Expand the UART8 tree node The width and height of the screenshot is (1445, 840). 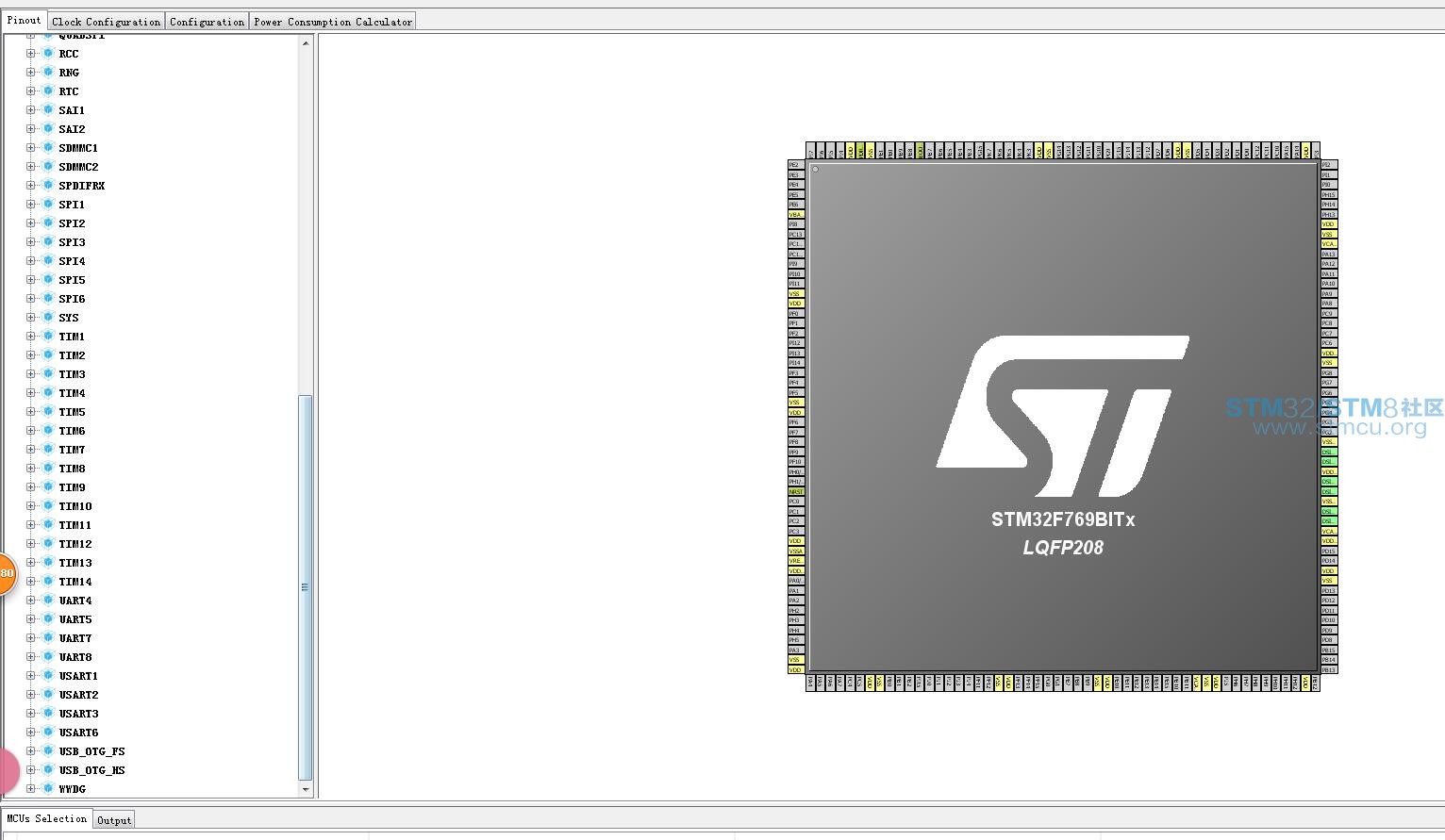[x=30, y=657]
